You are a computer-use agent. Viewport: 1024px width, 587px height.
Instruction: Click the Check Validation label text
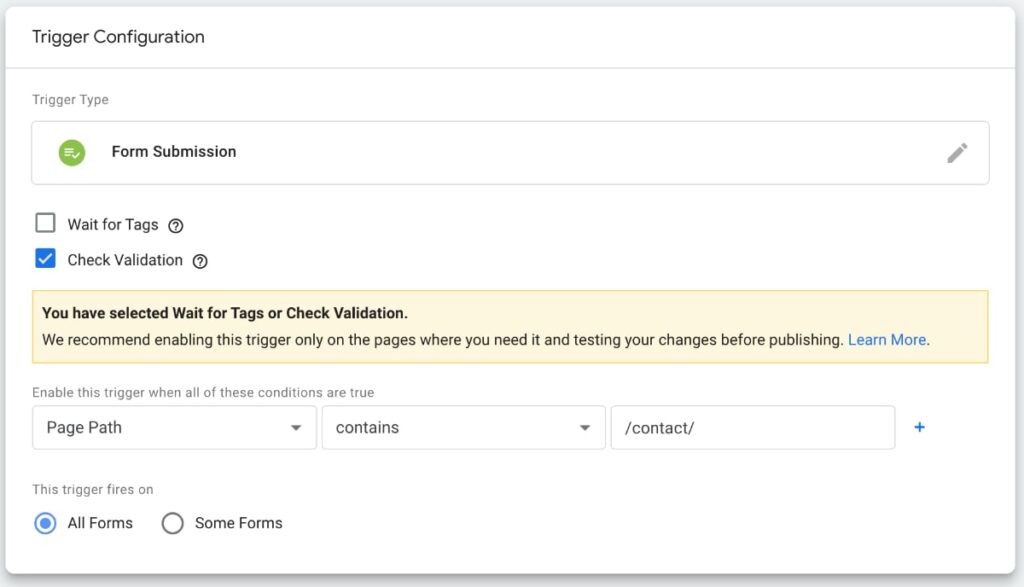125,260
